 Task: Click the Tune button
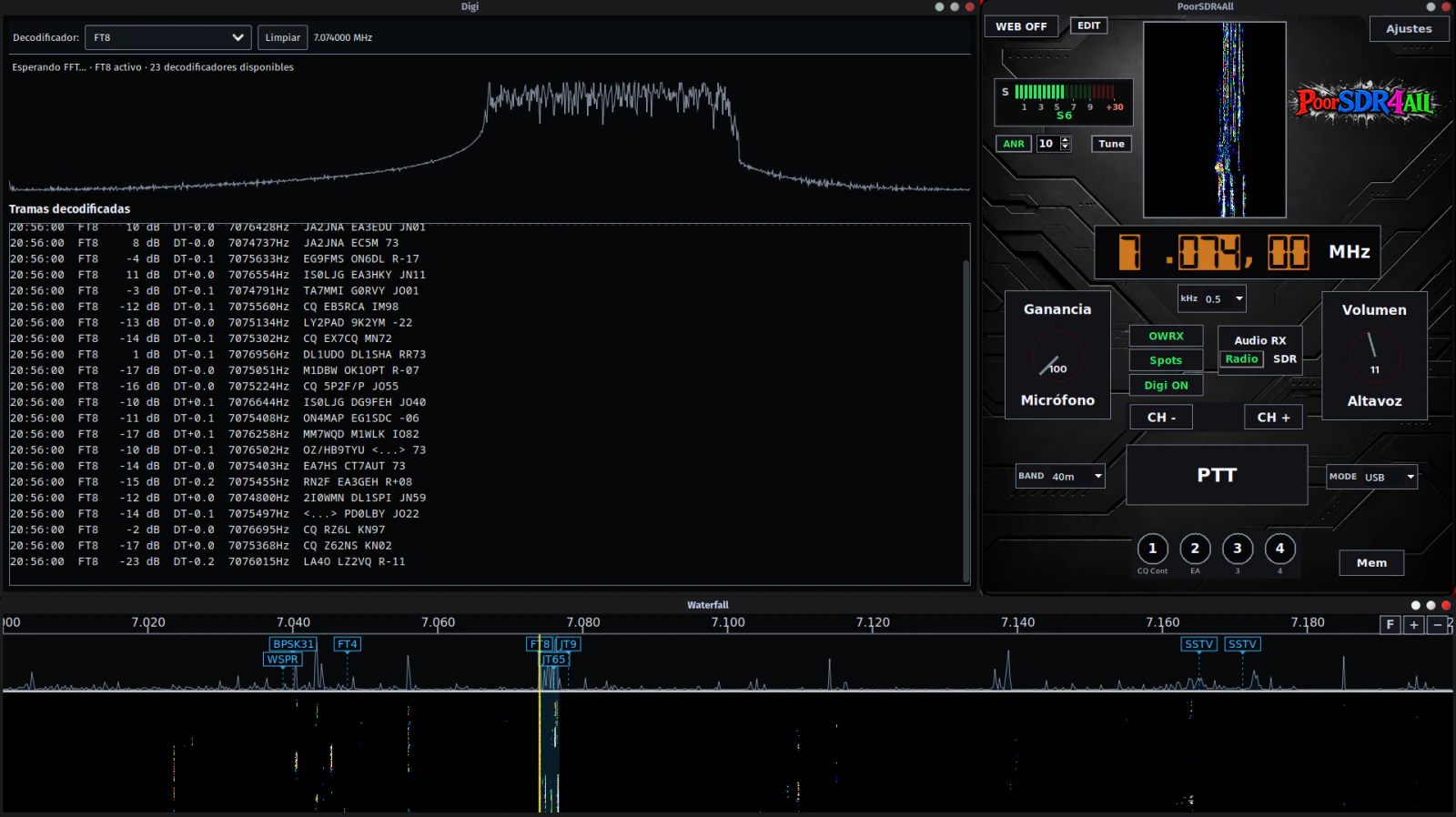coord(1111,144)
